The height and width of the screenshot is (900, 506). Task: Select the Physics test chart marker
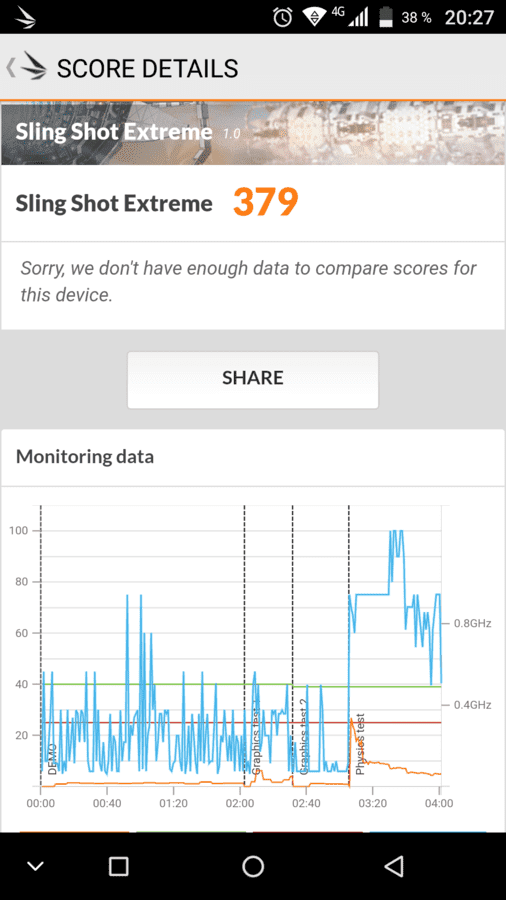[349, 646]
